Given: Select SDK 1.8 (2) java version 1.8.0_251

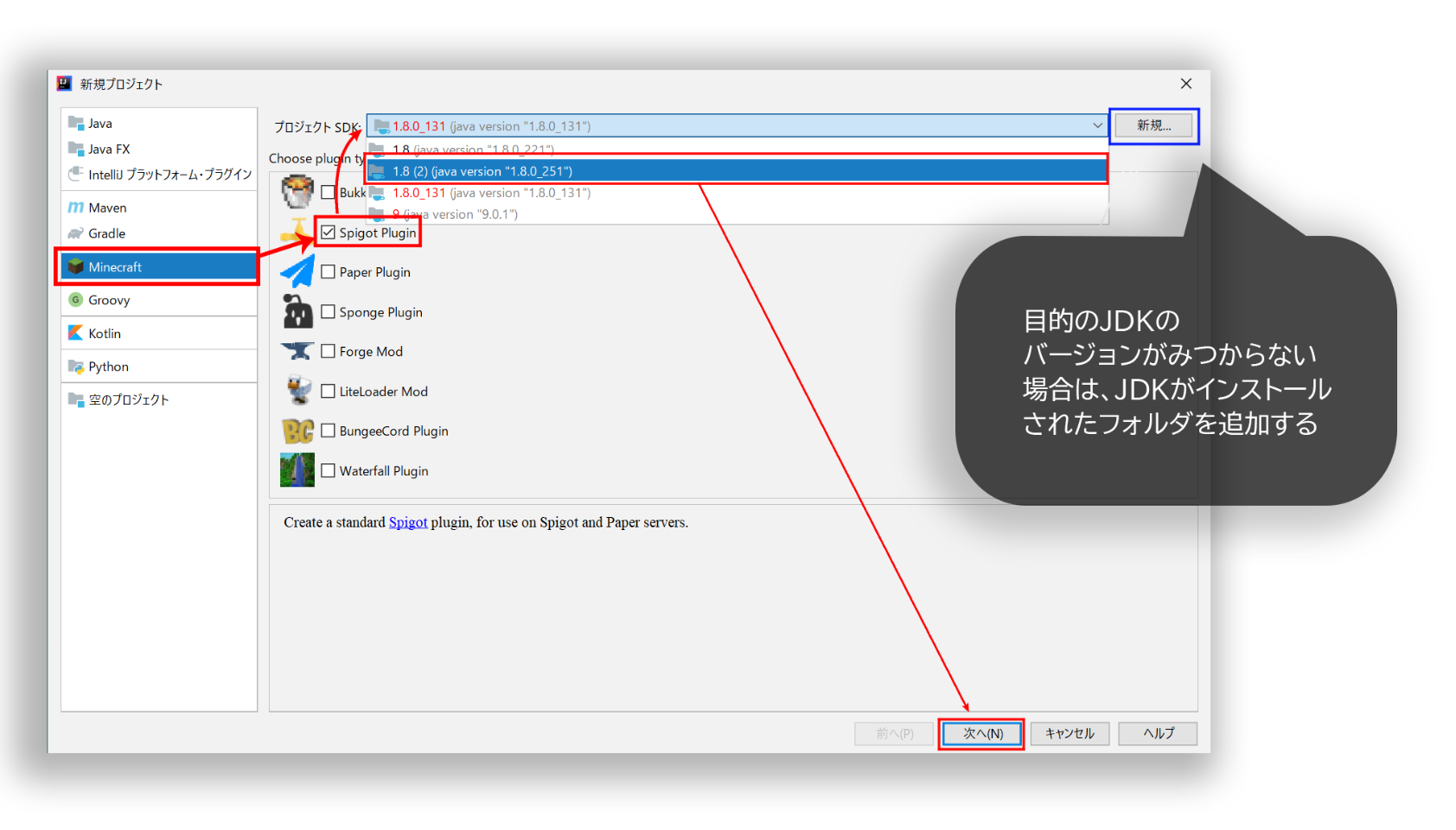Looking at the screenshot, I should (737, 171).
